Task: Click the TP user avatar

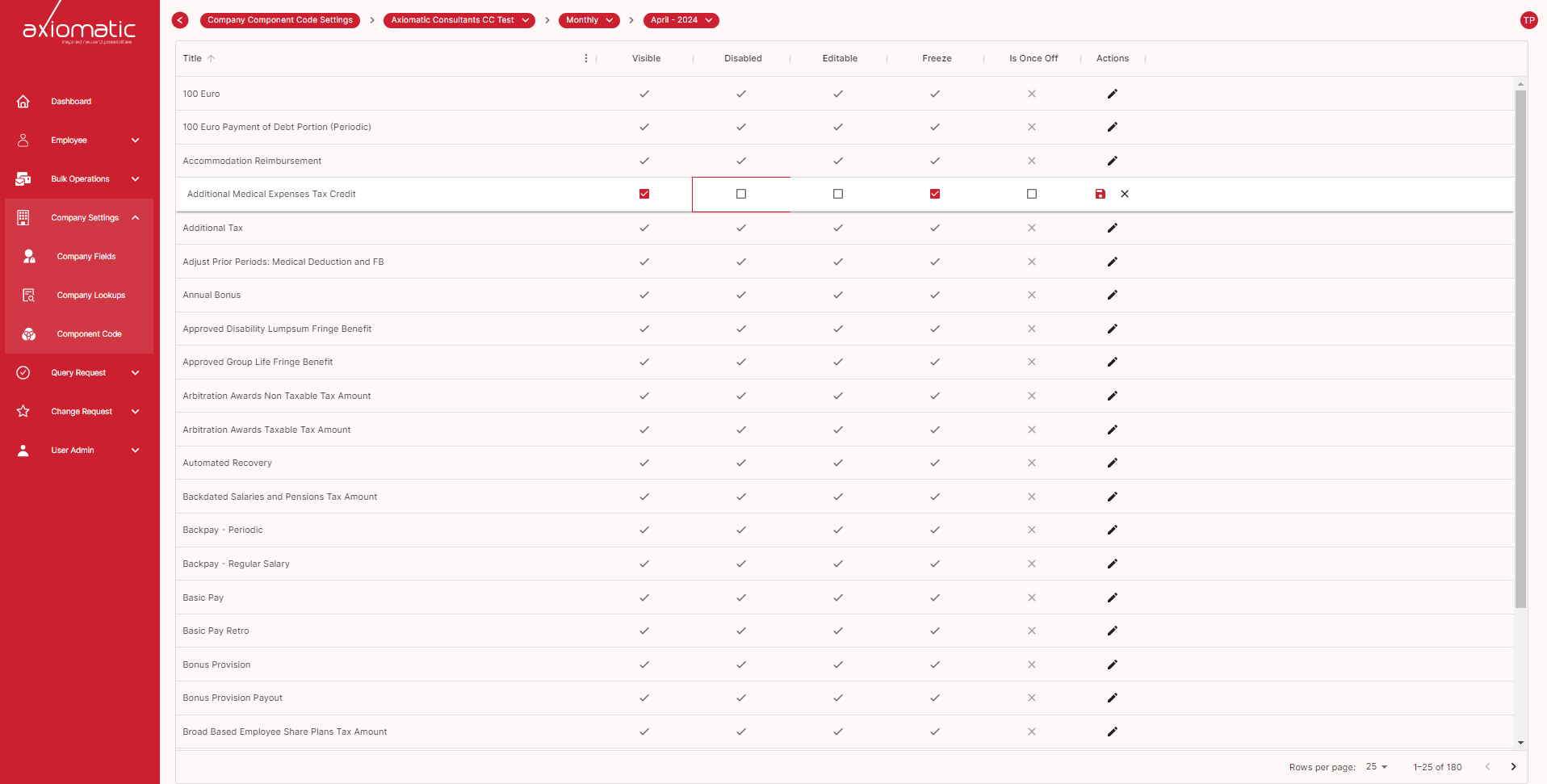Action: click(1528, 20)
